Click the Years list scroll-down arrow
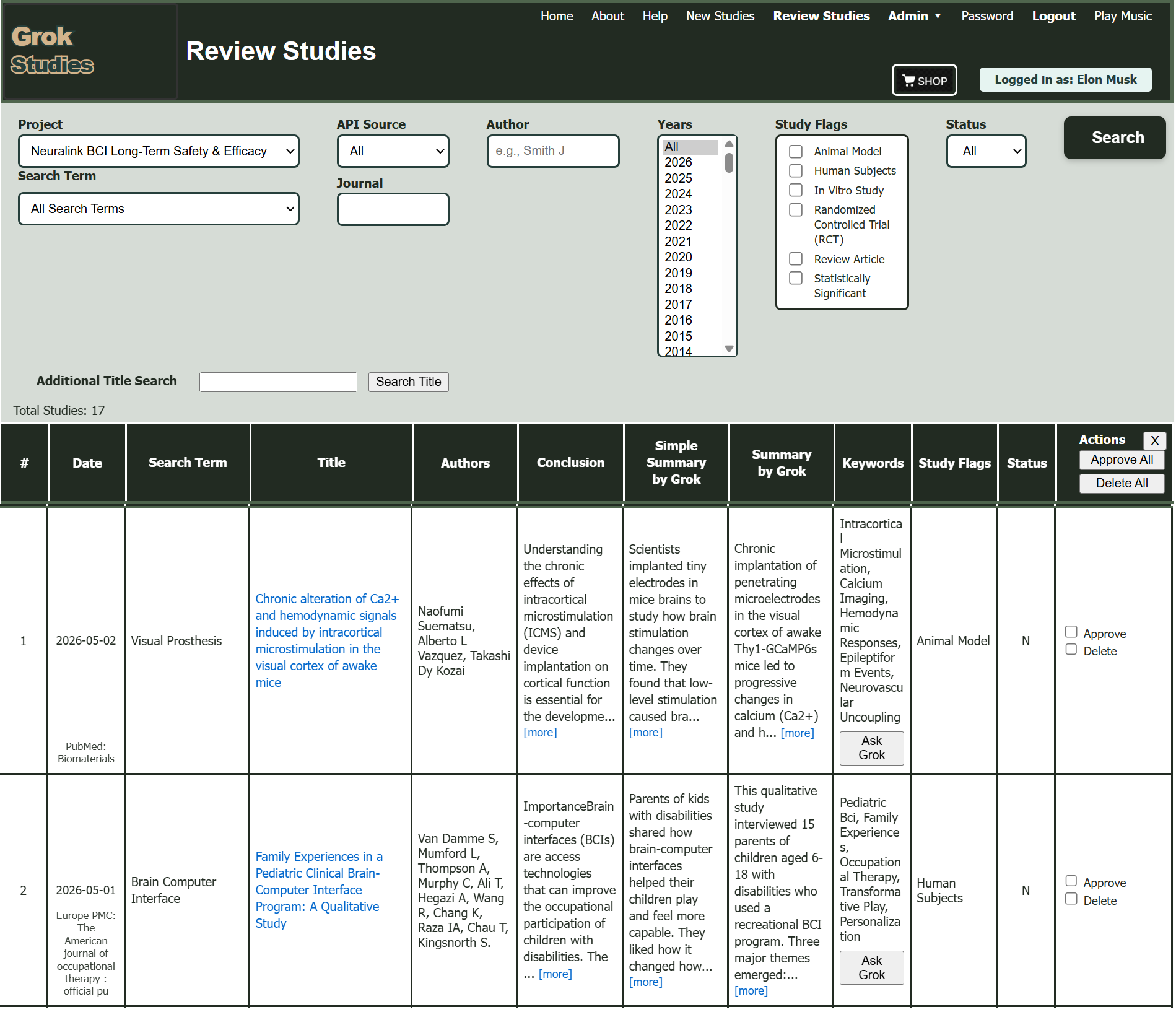 (729, 349)
